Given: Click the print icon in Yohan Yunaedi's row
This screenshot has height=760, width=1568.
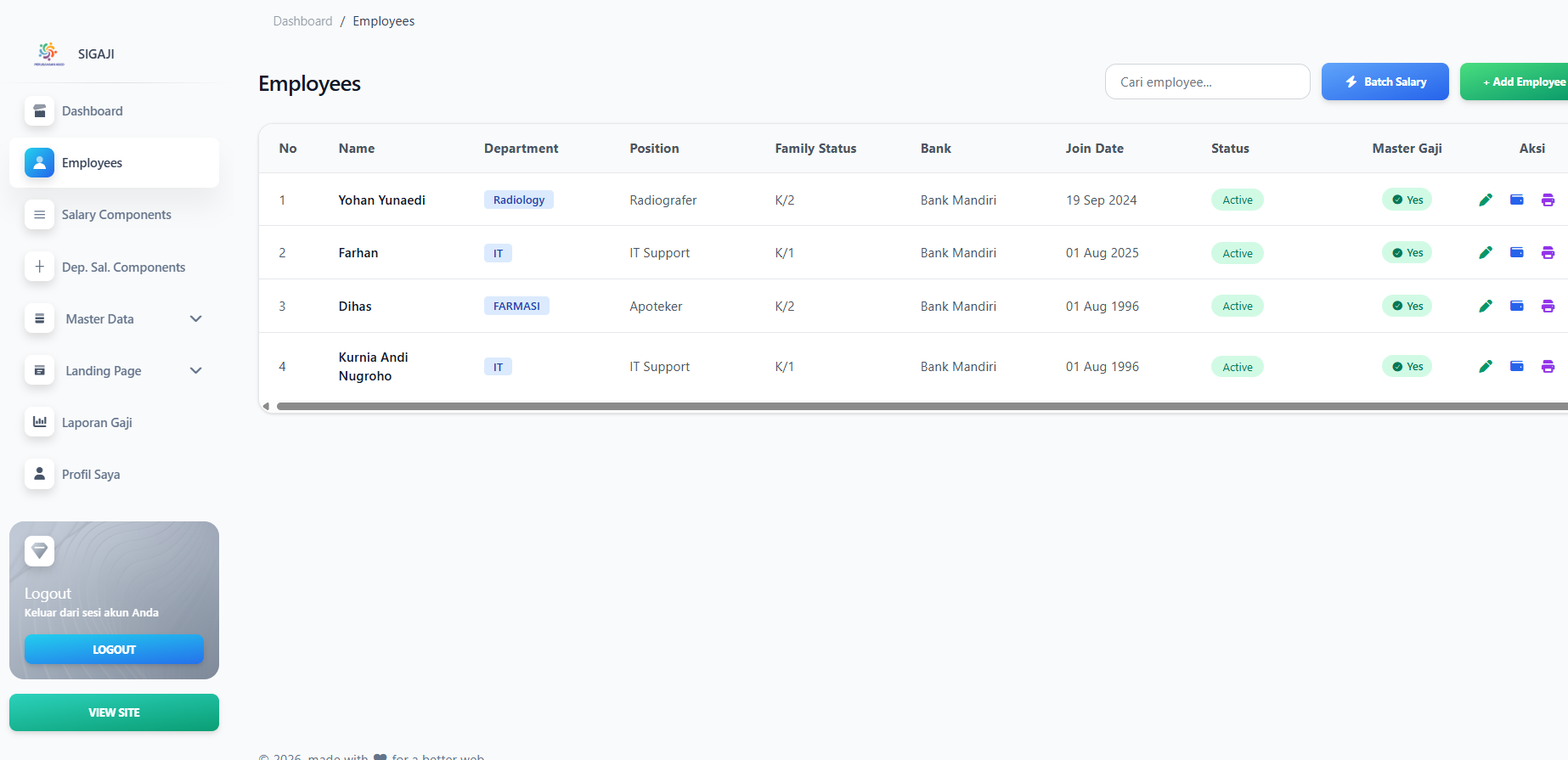Looking at the screenshot, I should pos(1548,200).
